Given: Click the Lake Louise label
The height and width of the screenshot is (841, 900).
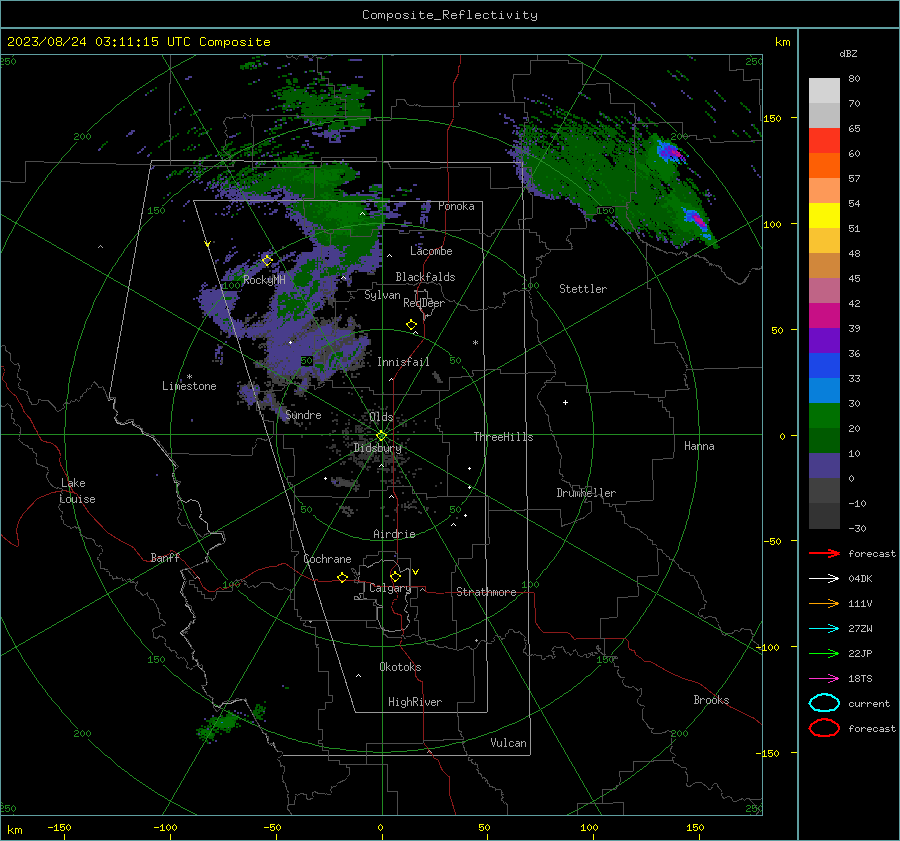Looking at the screenshot, I should pyautogui.click(x=77, y=491).
